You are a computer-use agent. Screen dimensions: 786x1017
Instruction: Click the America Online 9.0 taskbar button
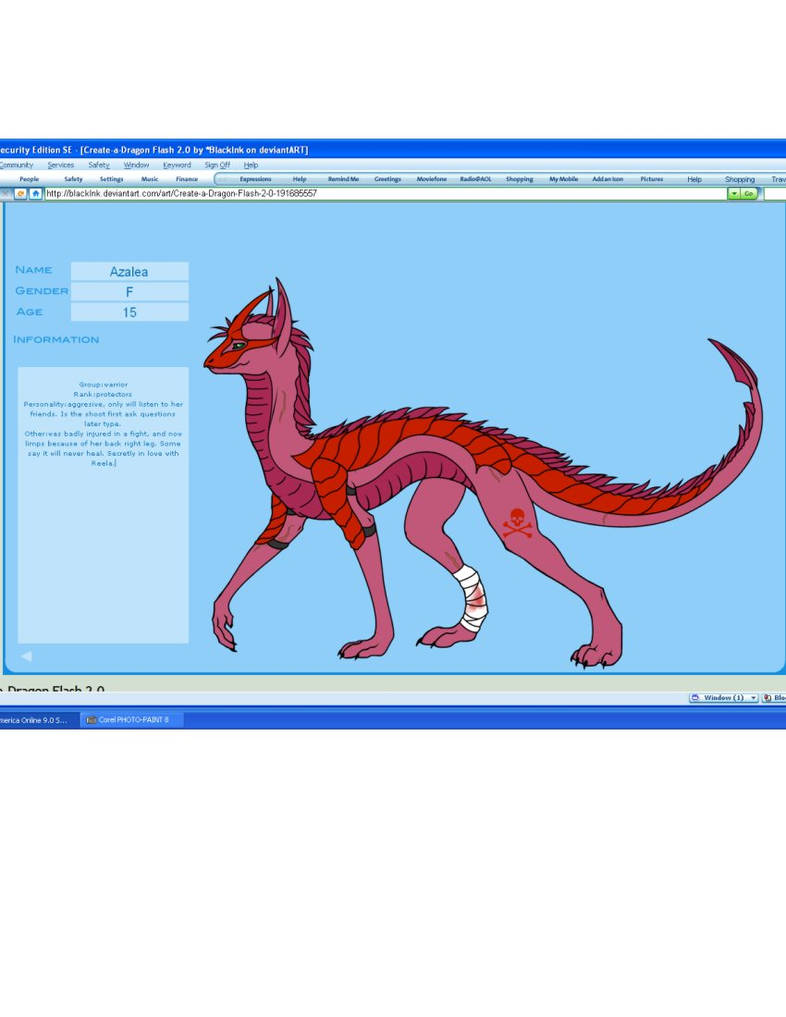(x=38, y=720)
